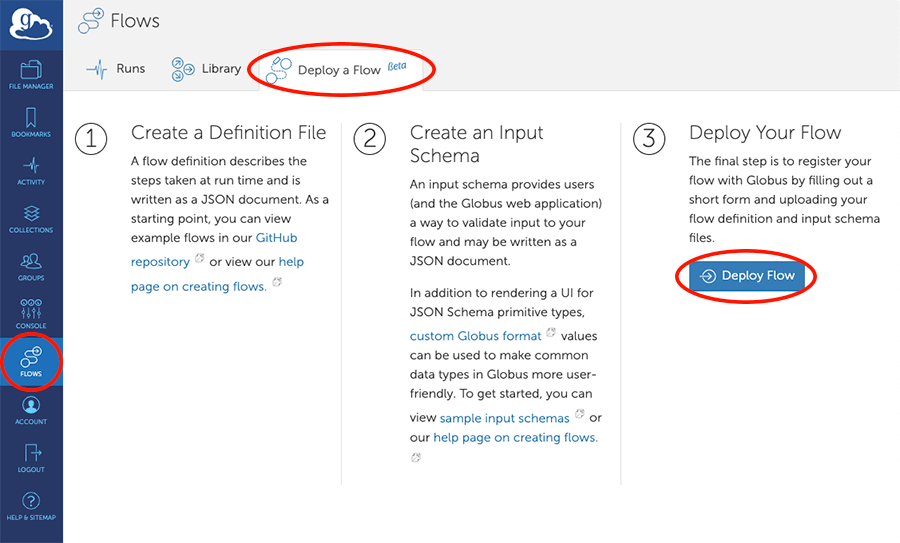Go to Activity in the sidebar
Image resolution: width=900 pixels, height=543 pixels.
click(31, 170)
